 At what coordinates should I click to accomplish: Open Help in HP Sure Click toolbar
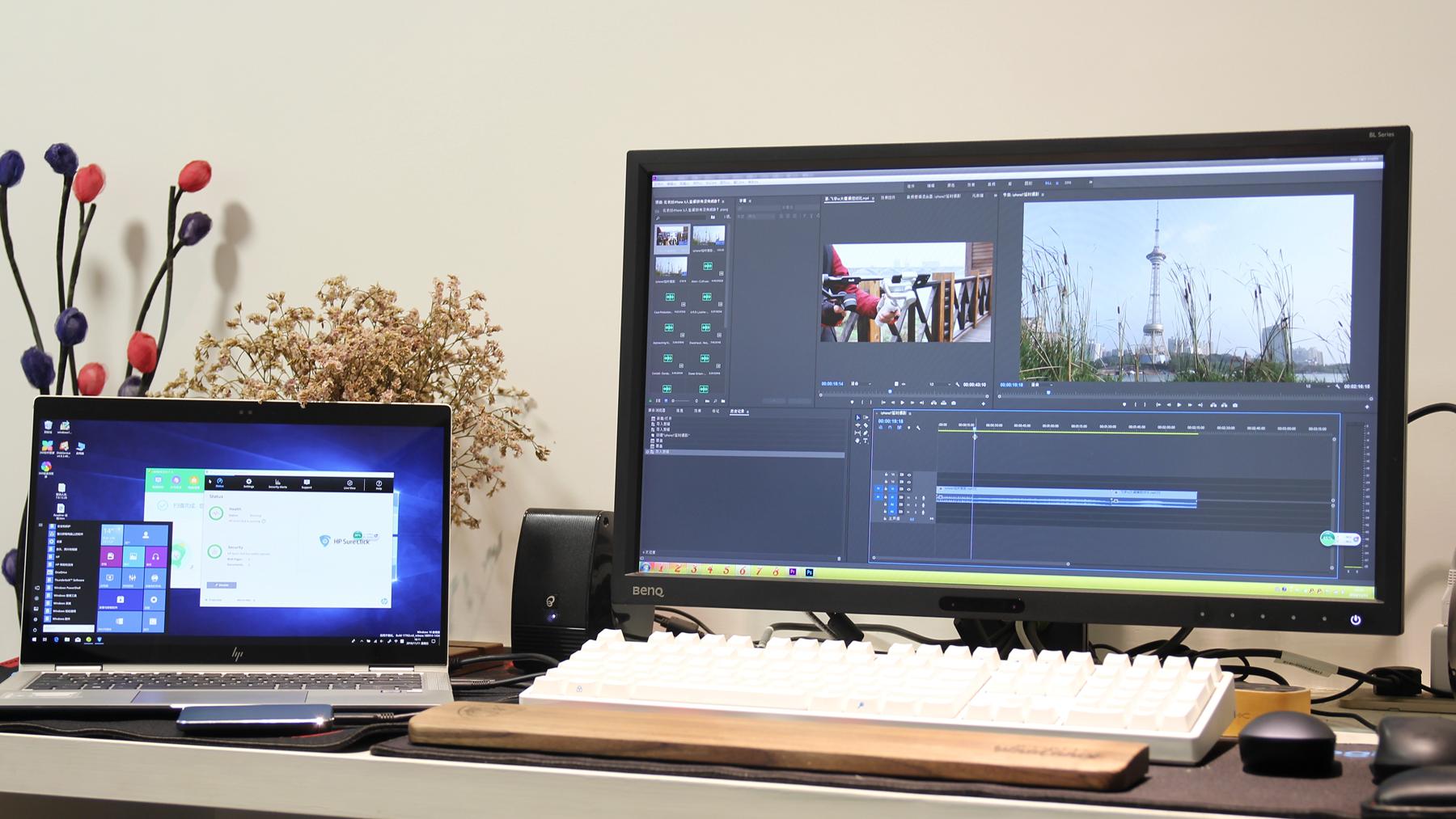click(x=379, y=485)
